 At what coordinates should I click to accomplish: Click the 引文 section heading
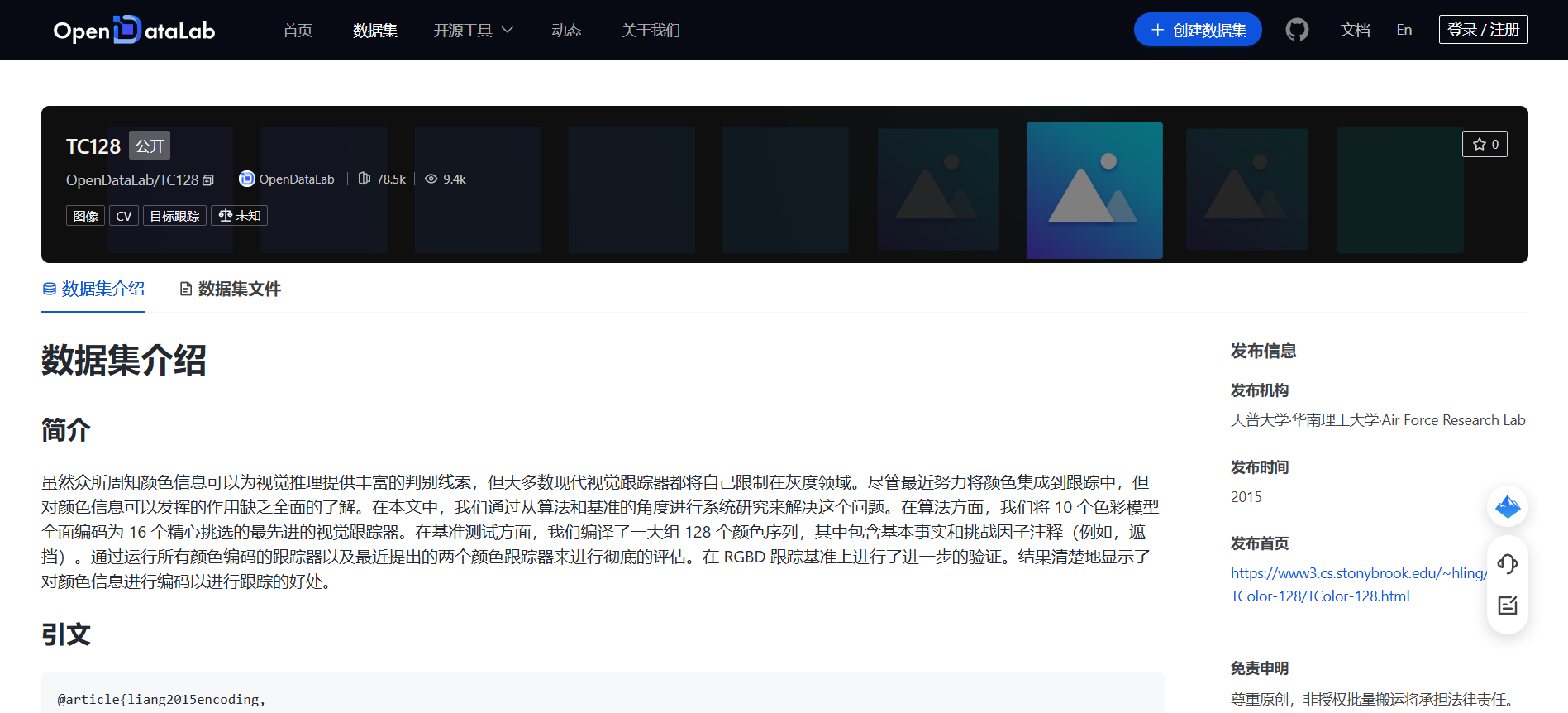pos(66,634)
